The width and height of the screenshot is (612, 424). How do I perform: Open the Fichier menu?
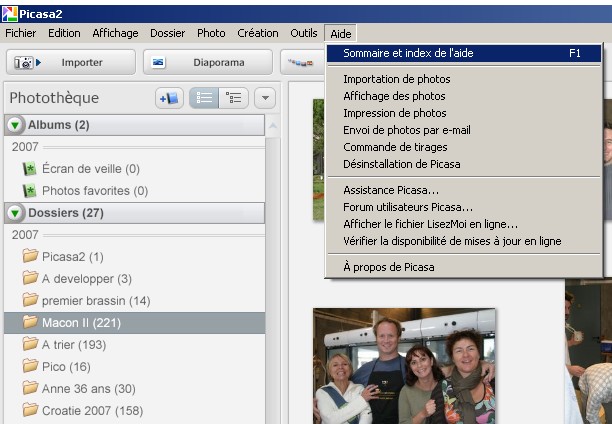point(21,33)
